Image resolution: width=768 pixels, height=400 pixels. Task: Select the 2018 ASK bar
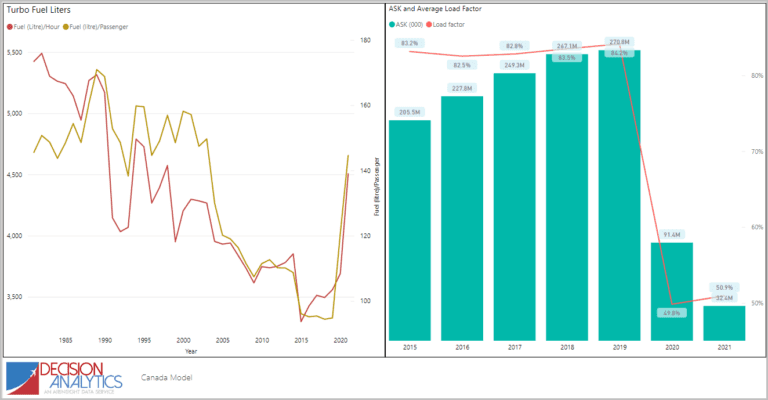(x=567, y=197)
